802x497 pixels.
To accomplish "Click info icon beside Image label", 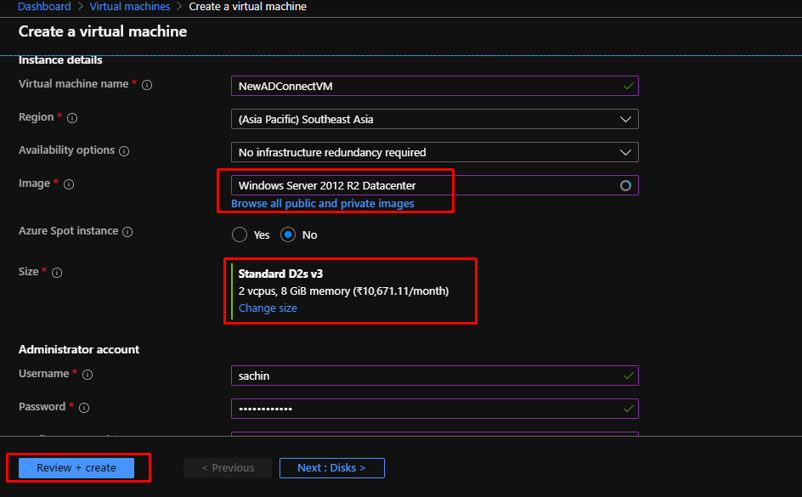I will [x=69, y=184].
